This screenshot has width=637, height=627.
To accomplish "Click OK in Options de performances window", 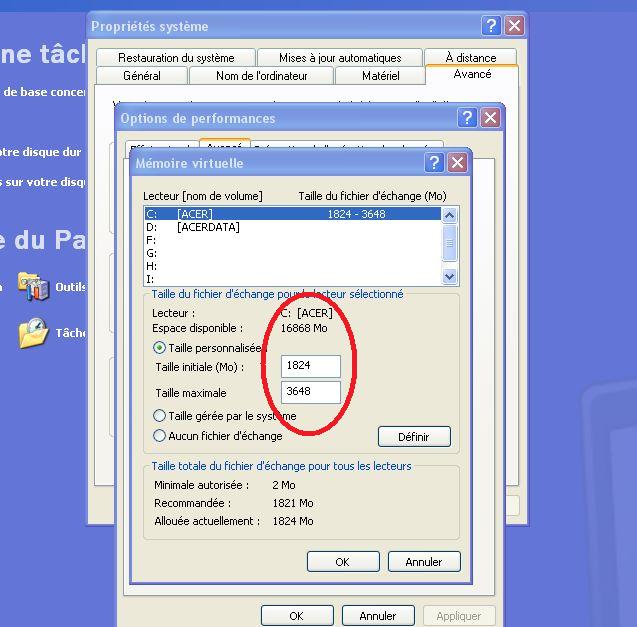I will [297, 616].
